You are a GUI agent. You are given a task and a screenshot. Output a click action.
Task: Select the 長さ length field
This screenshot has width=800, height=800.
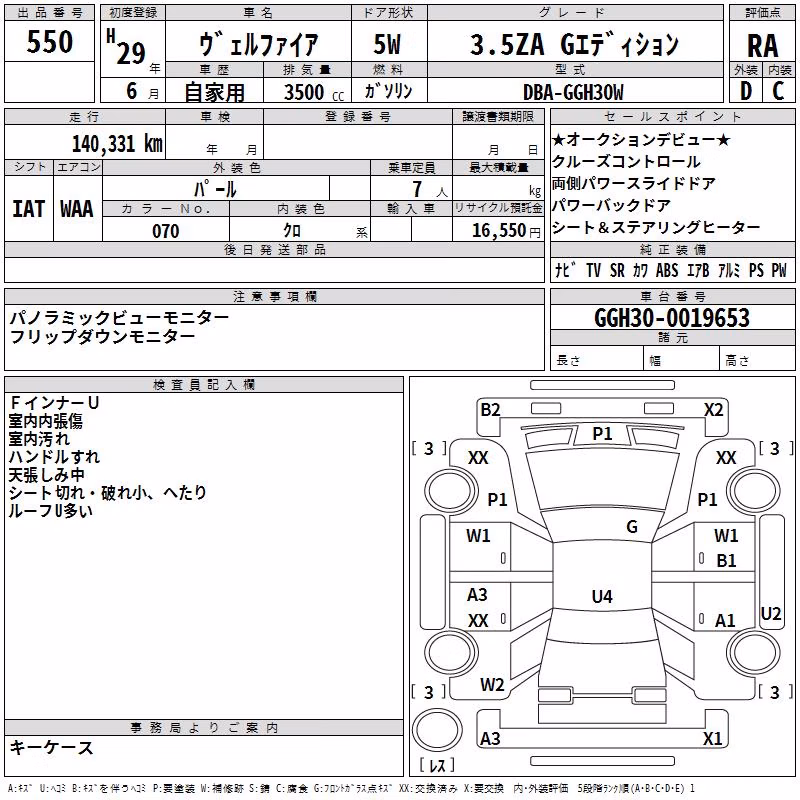pos(597,358)
